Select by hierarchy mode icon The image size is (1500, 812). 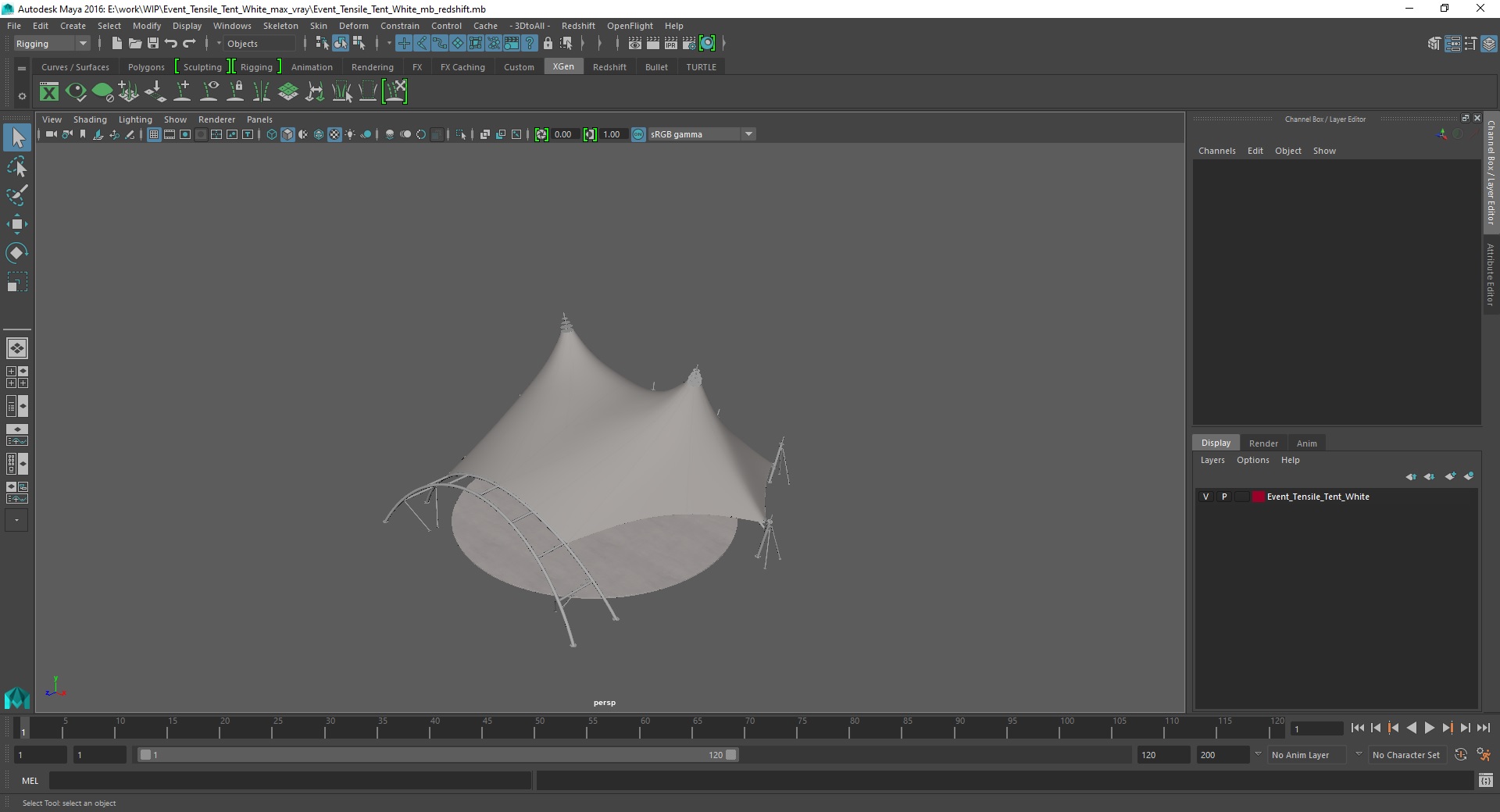(322, 44)
